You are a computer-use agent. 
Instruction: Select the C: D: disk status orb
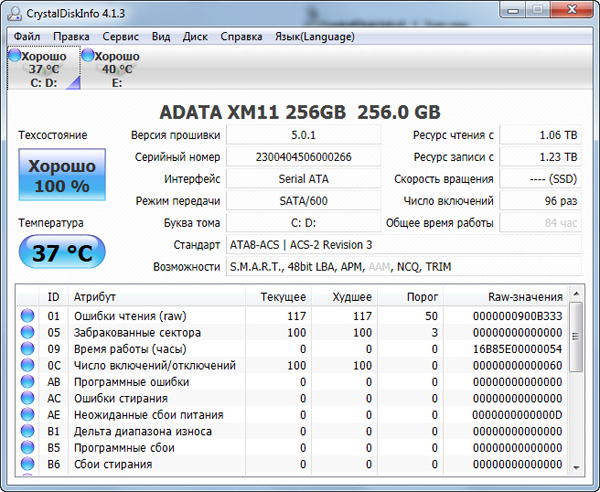[x=14, y=56]
